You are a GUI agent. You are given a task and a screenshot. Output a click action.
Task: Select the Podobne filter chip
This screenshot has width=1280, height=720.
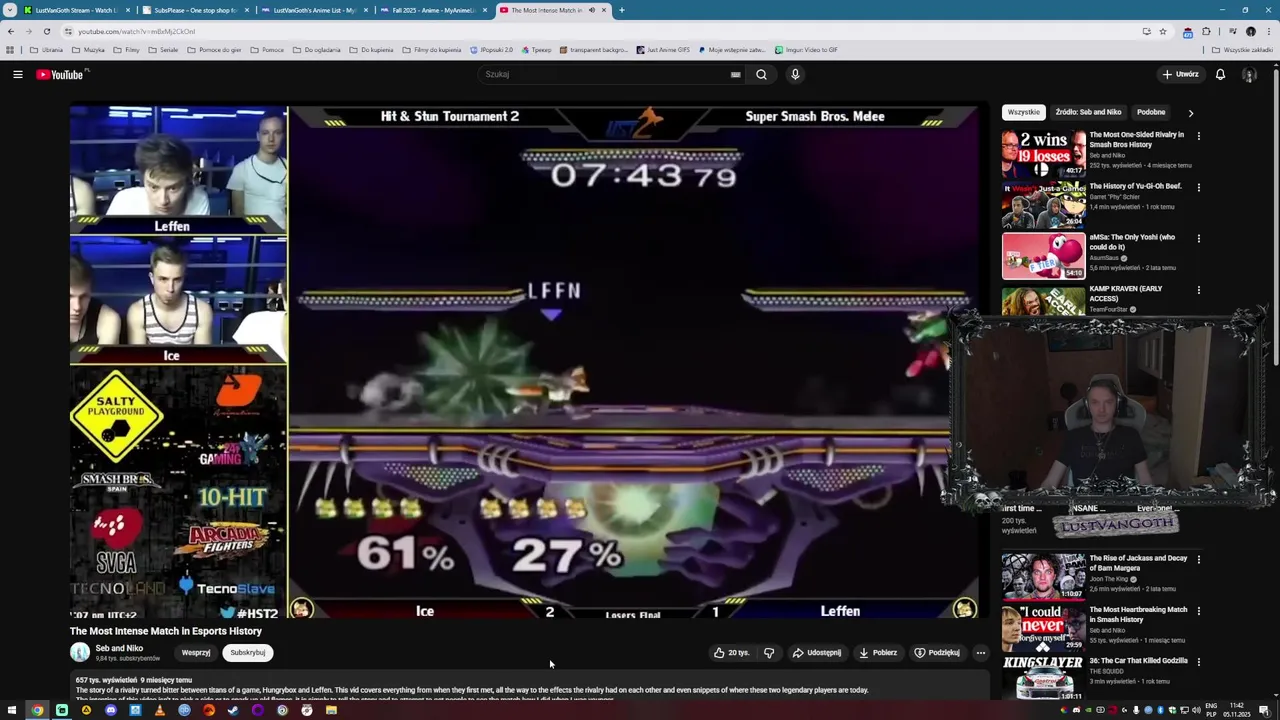[x=1151, y=112]
